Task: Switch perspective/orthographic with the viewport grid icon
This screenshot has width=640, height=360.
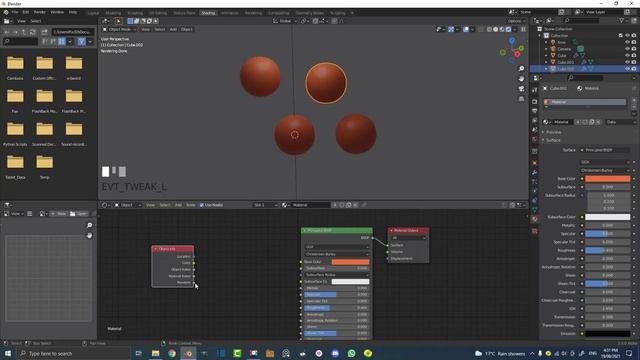Action: point(521,99)
